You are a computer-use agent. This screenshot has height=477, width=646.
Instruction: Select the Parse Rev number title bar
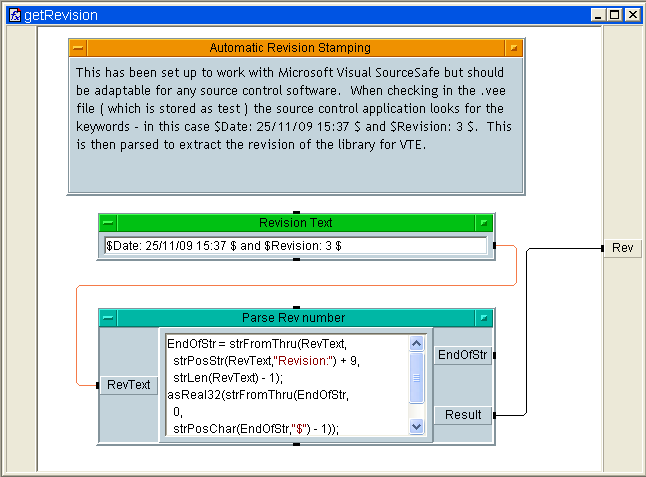pyautogui.click(x=295, y=318)
